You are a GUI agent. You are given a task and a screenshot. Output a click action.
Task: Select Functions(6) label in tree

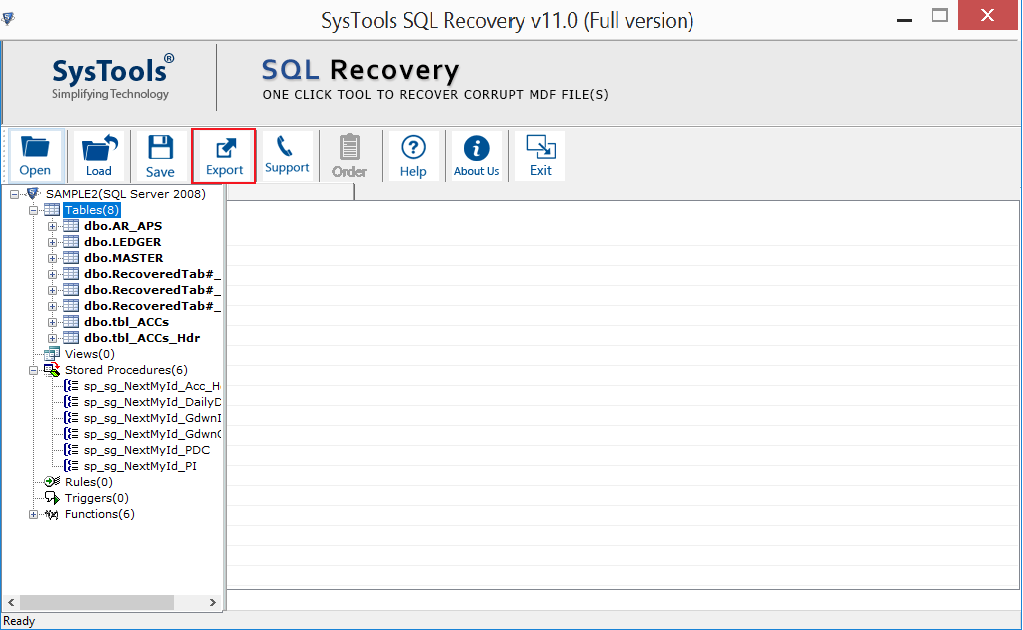[100, 514]
